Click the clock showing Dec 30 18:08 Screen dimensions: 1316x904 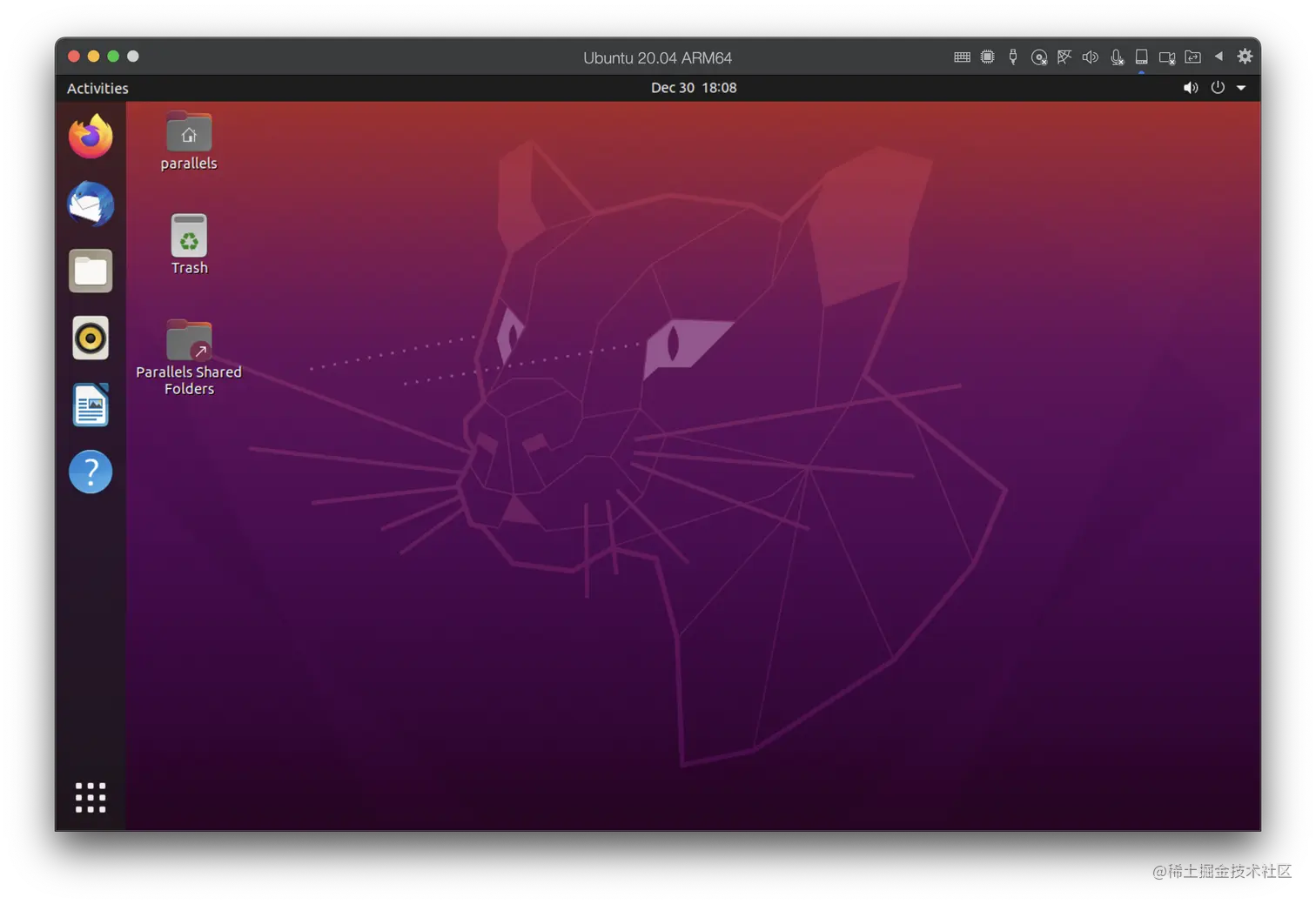click(694, 87)
